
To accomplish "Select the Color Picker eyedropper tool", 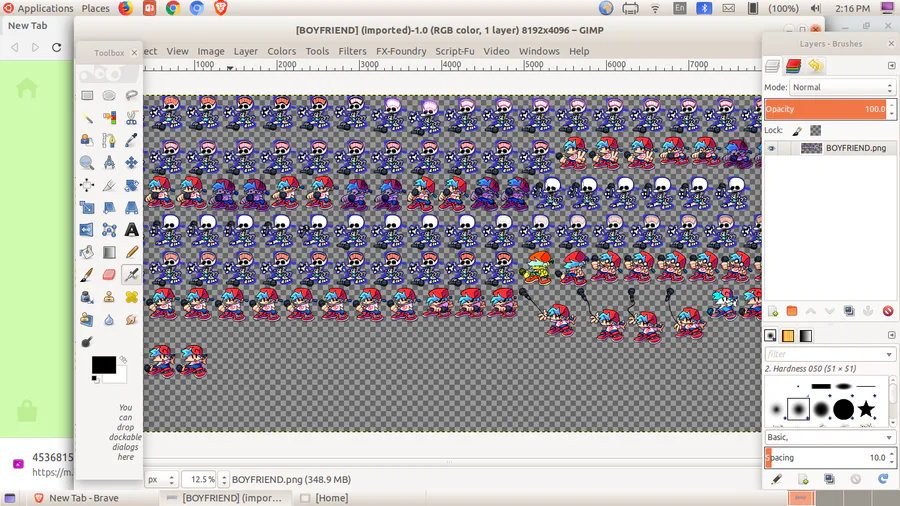I will pos(131,140).
